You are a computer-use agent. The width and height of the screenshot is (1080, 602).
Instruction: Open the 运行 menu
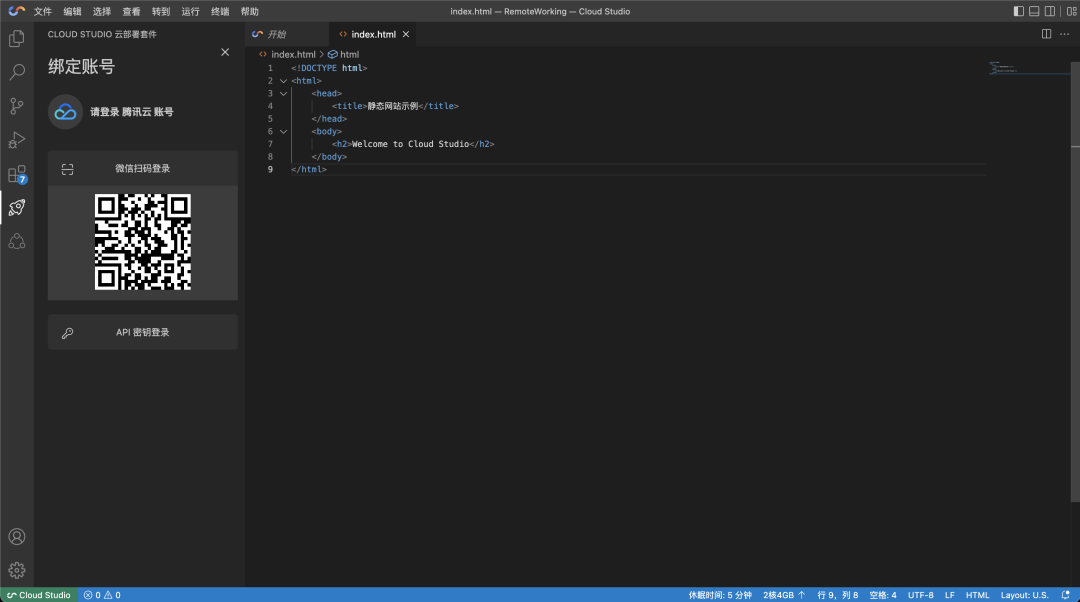click(190, 12)
